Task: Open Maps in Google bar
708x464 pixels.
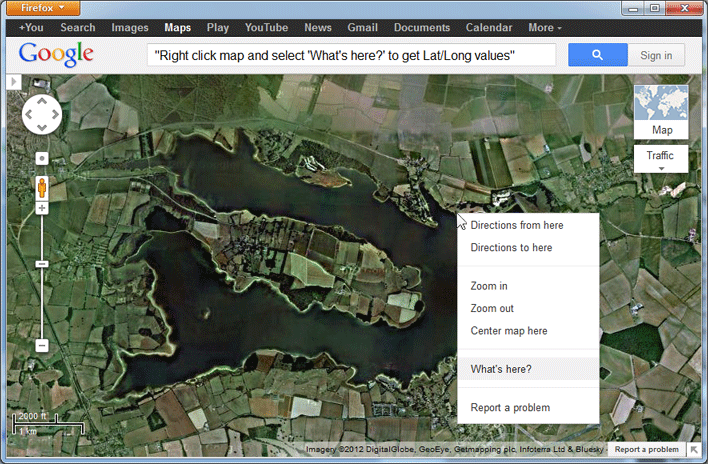Action: [177, 28]
